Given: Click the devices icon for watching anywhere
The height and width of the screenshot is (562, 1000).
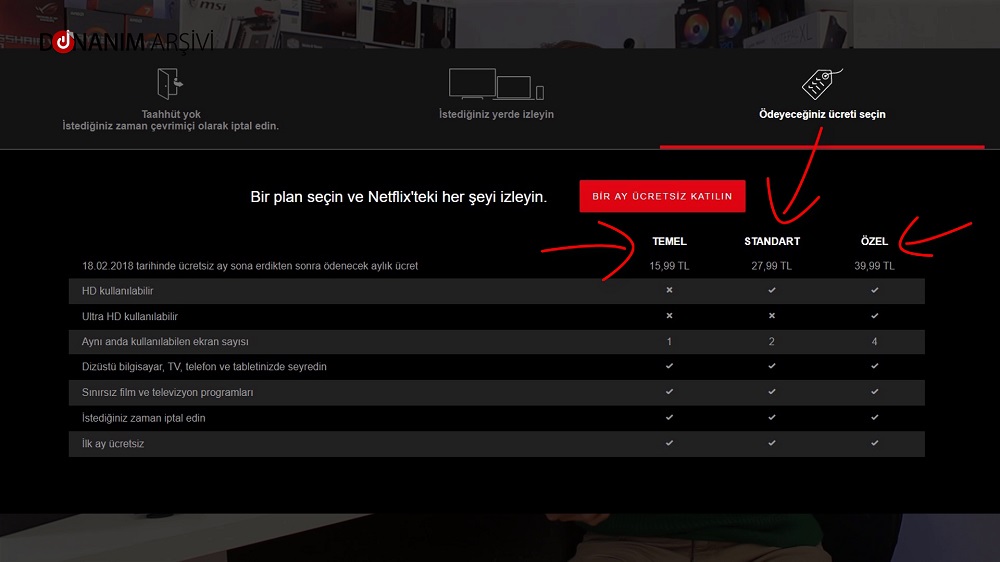Looking at the screenshot, I should 496,84.
